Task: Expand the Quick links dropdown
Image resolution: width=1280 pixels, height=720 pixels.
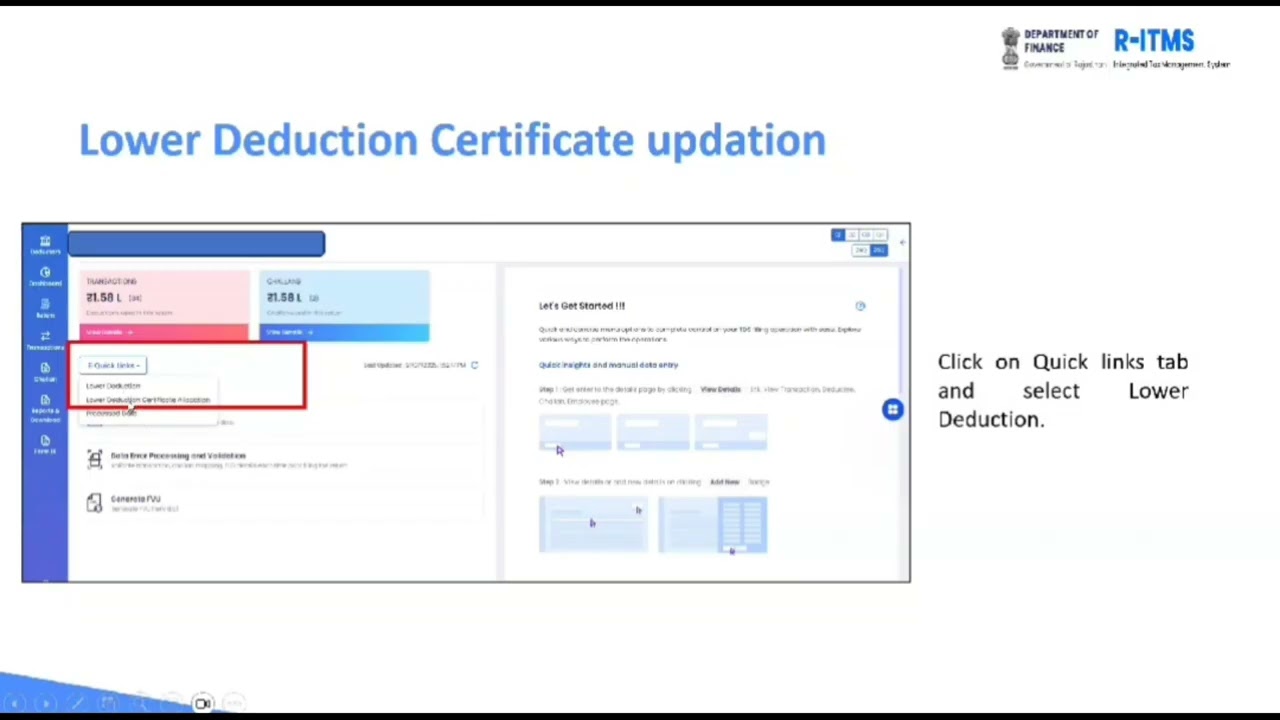Action: pyautogui.click(x=113, y=365)
